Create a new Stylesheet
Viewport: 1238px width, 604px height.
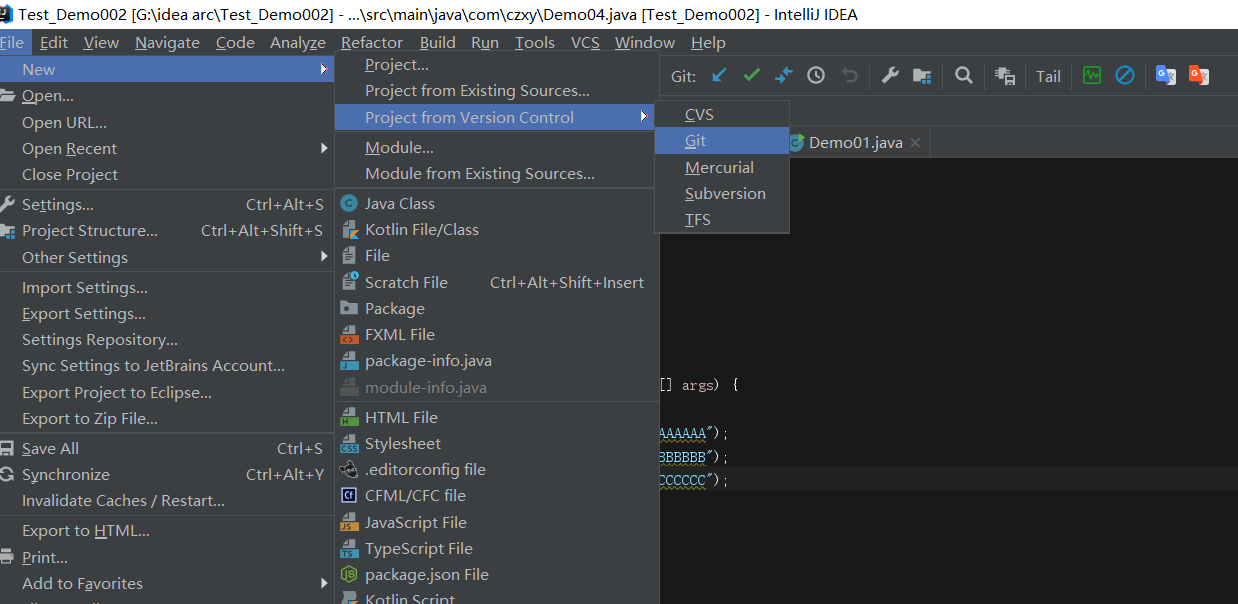(x=495, y=443)
